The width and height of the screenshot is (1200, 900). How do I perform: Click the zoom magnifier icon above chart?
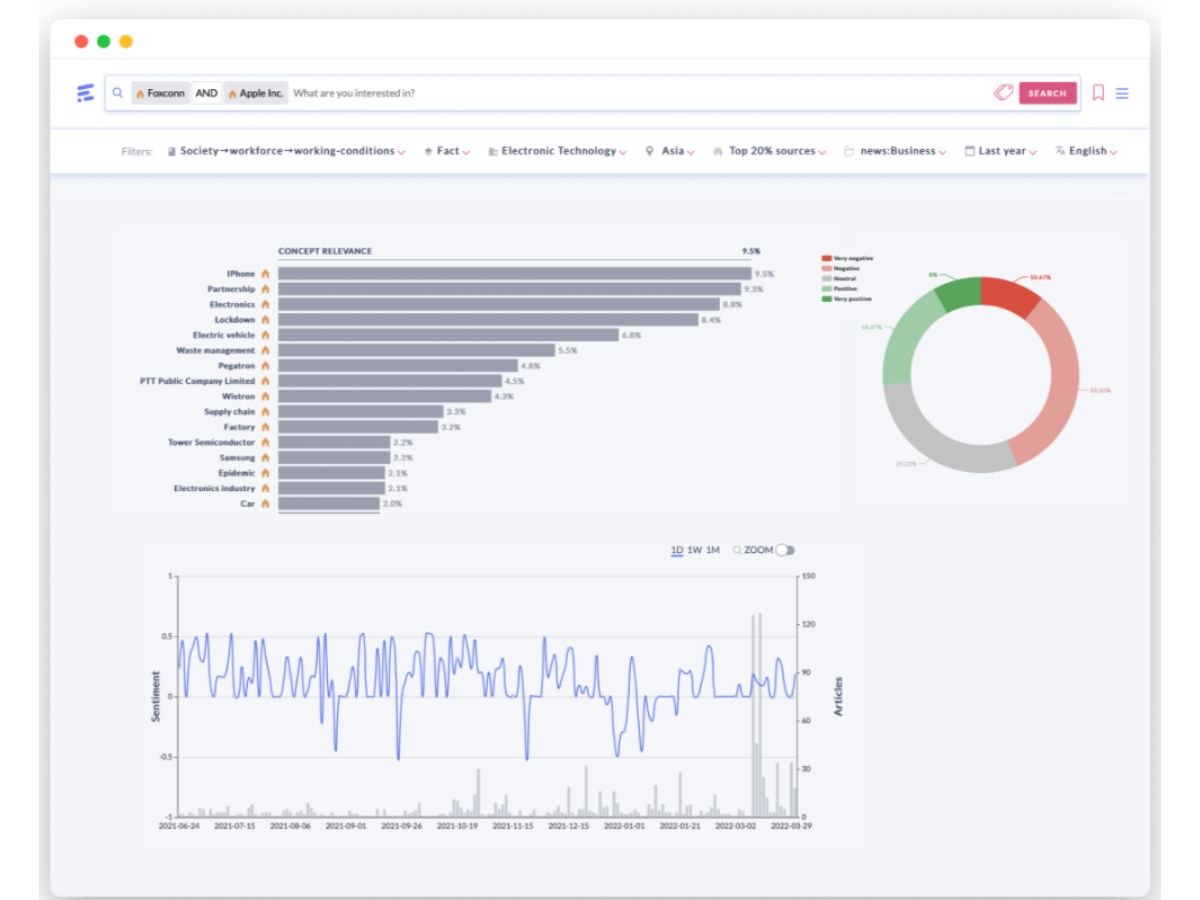coord(737,550)
